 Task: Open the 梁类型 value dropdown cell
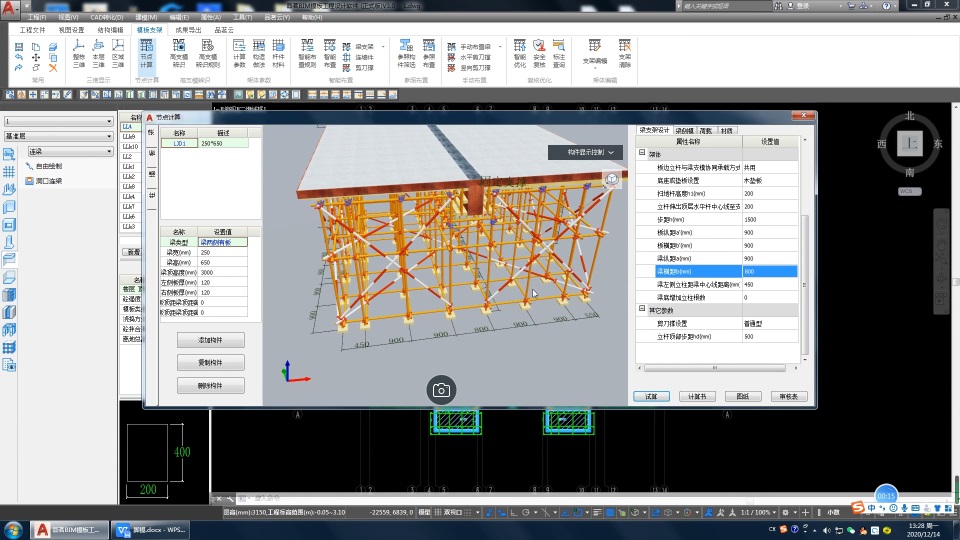coord(222,242)
